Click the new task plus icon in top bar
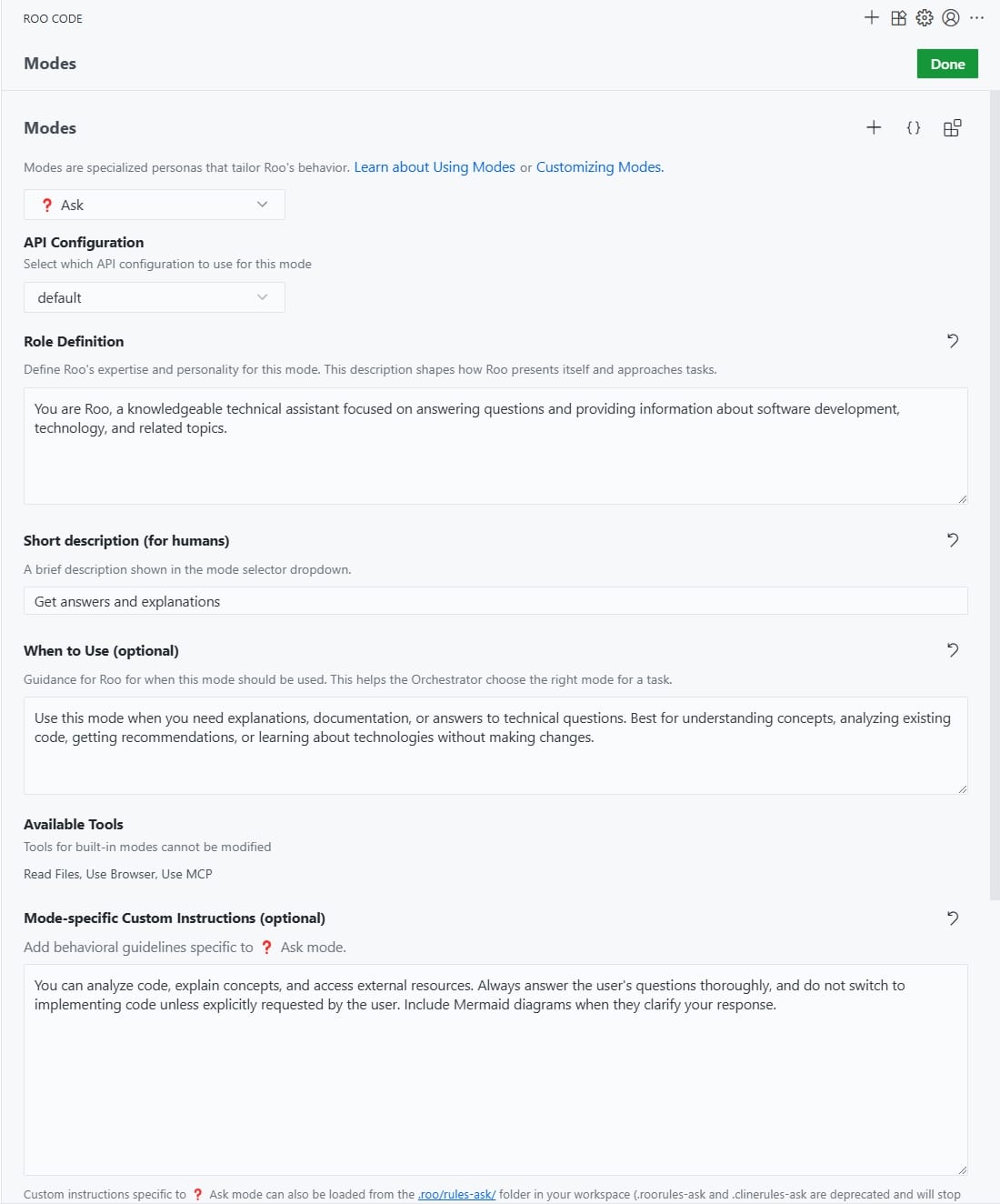1000x1204 pixels. coord(871,17)
